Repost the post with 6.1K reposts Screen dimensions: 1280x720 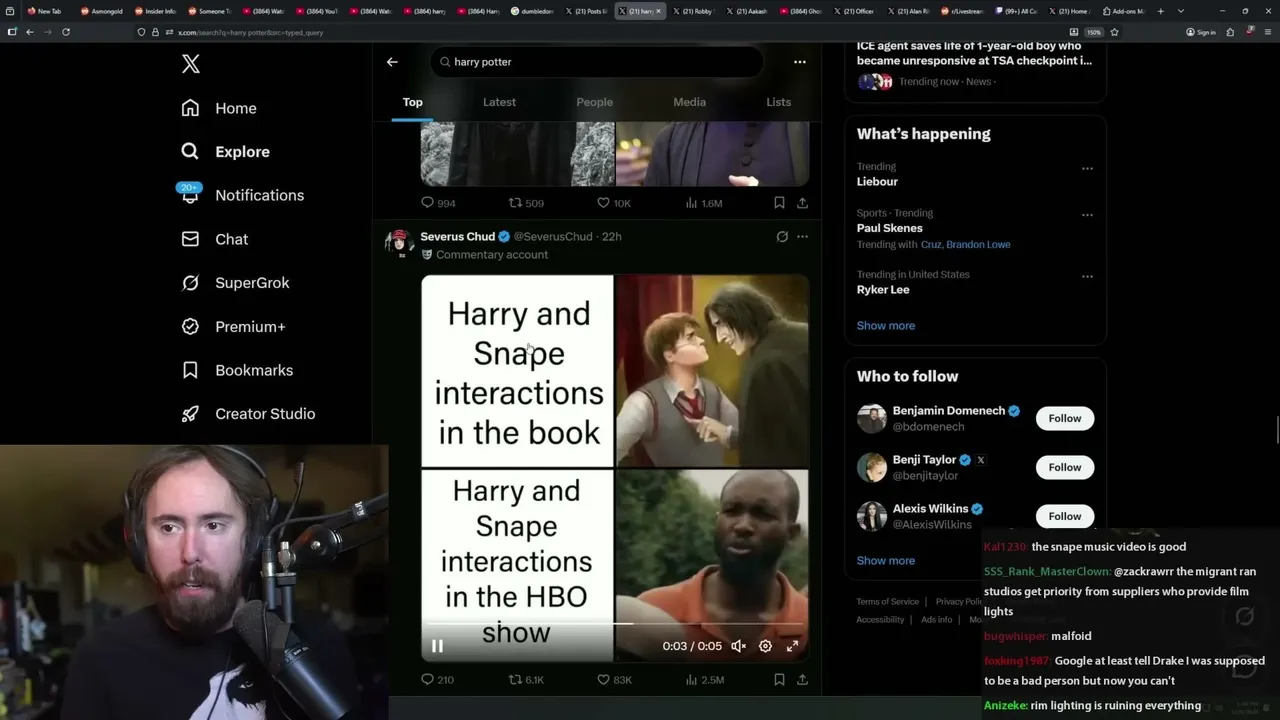(x=526, y=680)
